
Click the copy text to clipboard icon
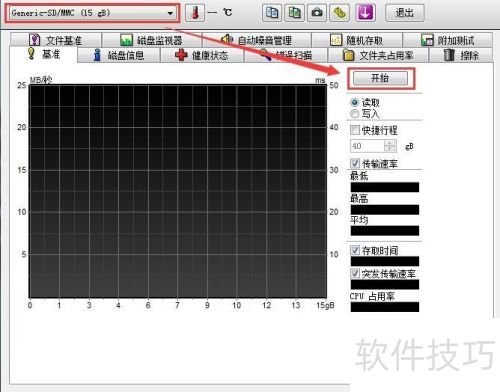click(x=272, y=13)
